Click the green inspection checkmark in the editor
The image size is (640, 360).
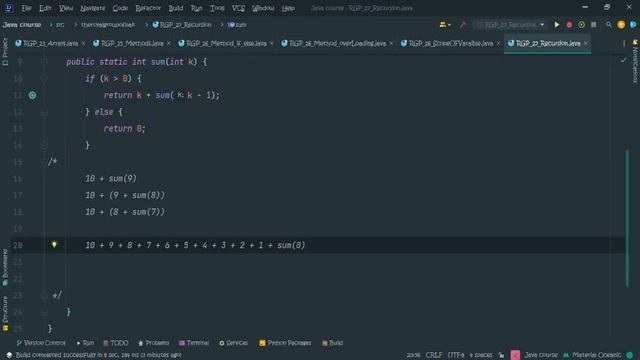click(623, 60)
